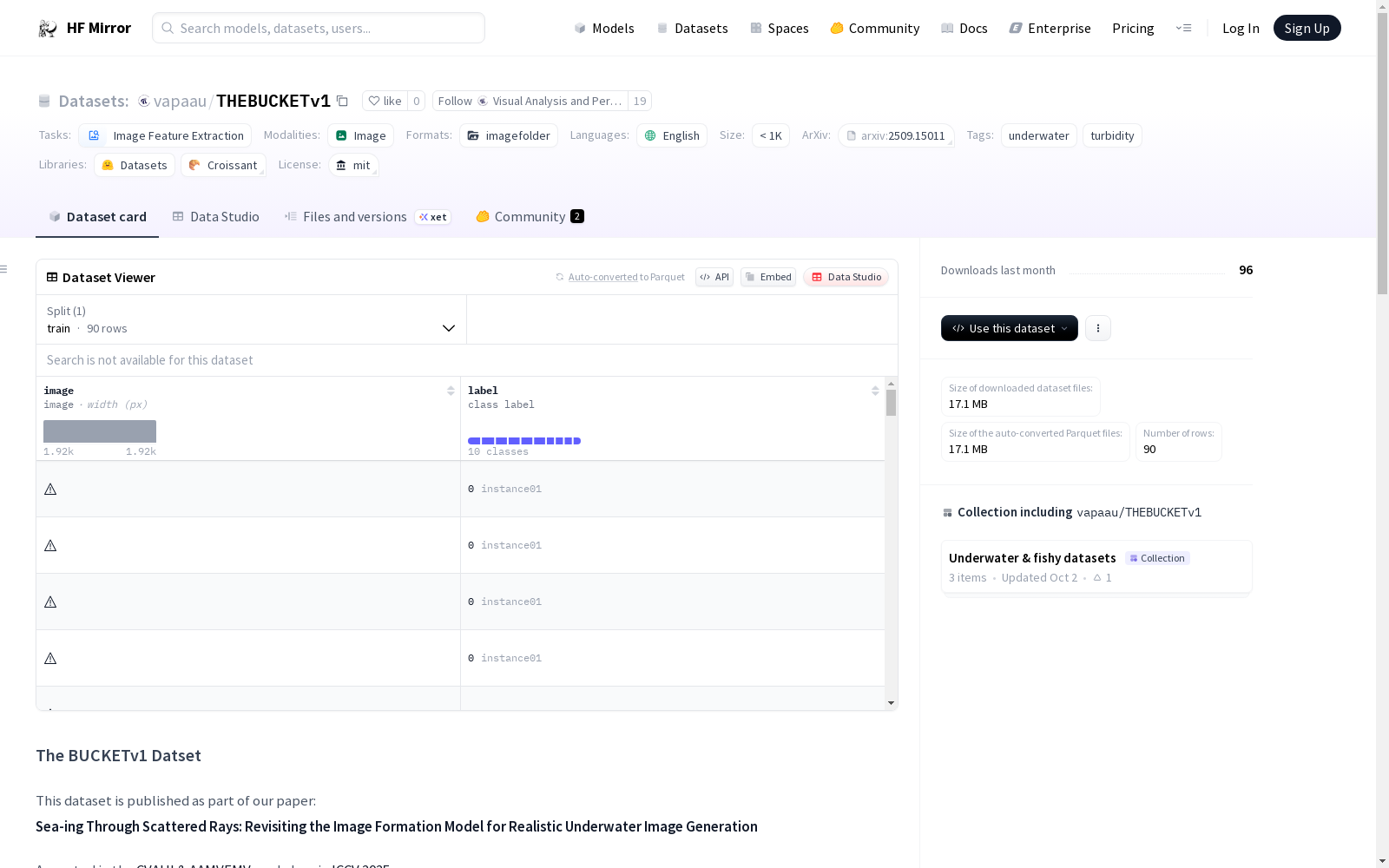The height and width of the screenshot is (868, 1389).
Task: Click the sidebar expand icon at left edge
Action: pos(3,269)
